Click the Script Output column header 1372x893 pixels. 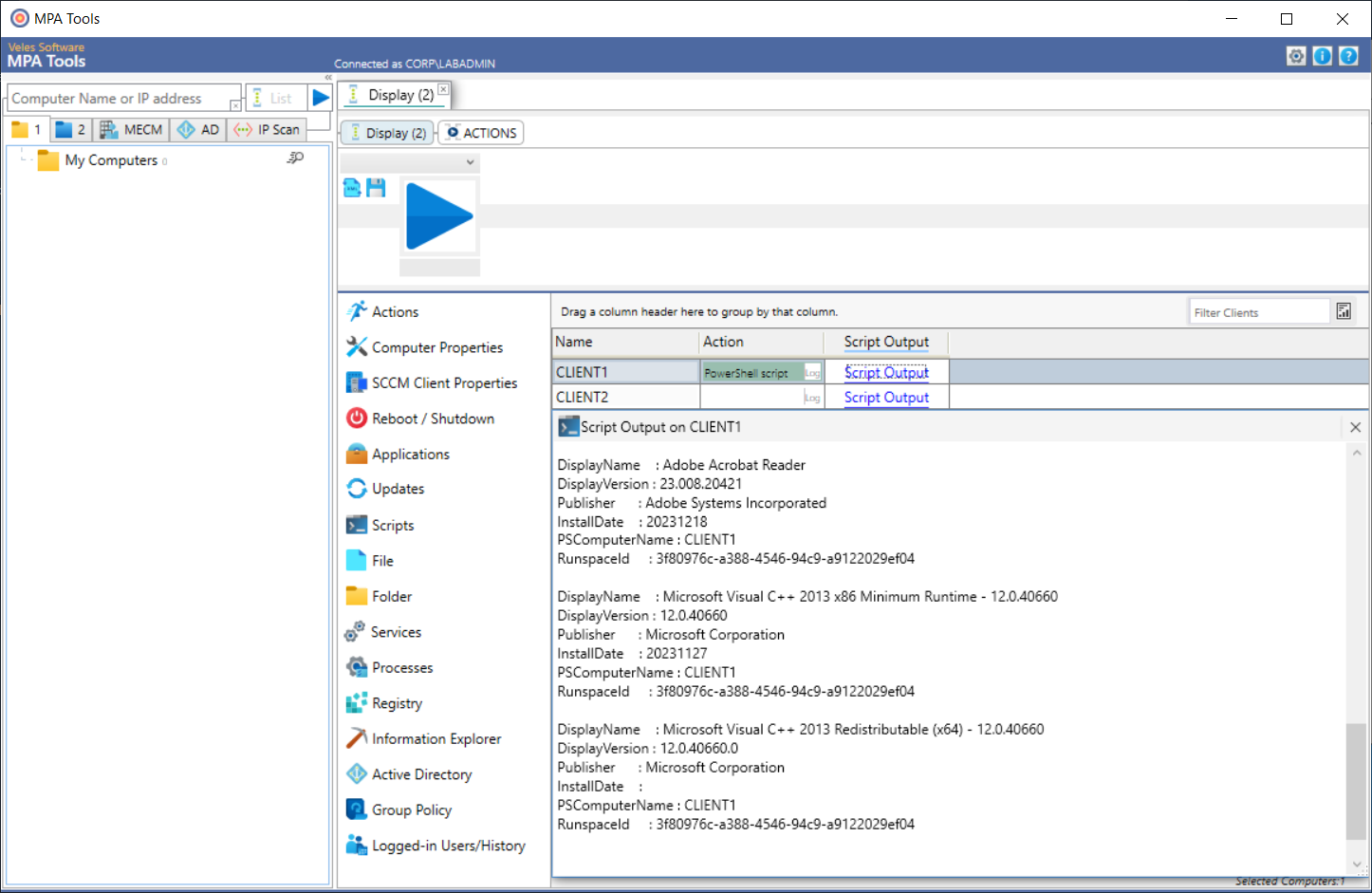pos(886,342)
